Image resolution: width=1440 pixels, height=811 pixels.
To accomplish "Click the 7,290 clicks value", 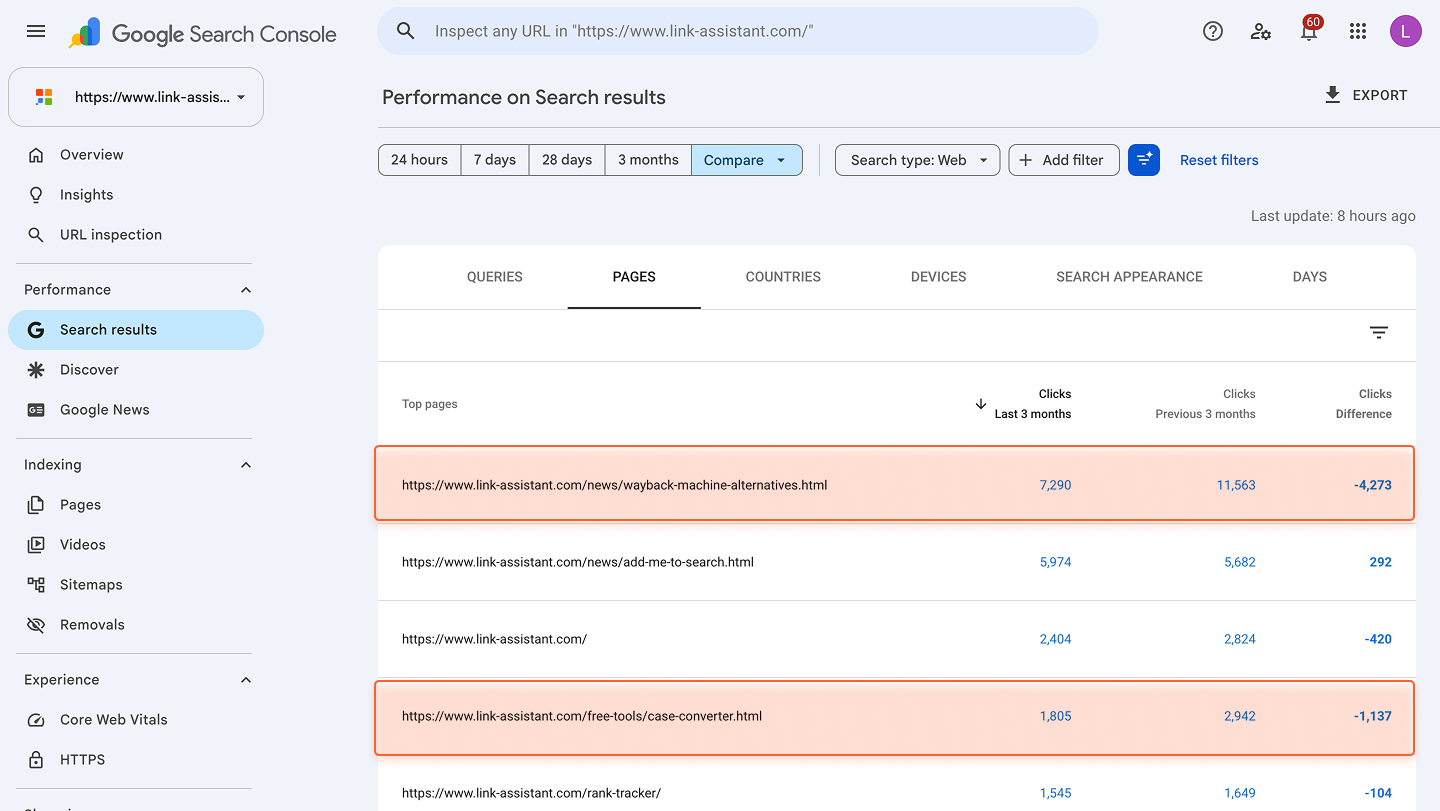I will click(x=1055, y=485).
